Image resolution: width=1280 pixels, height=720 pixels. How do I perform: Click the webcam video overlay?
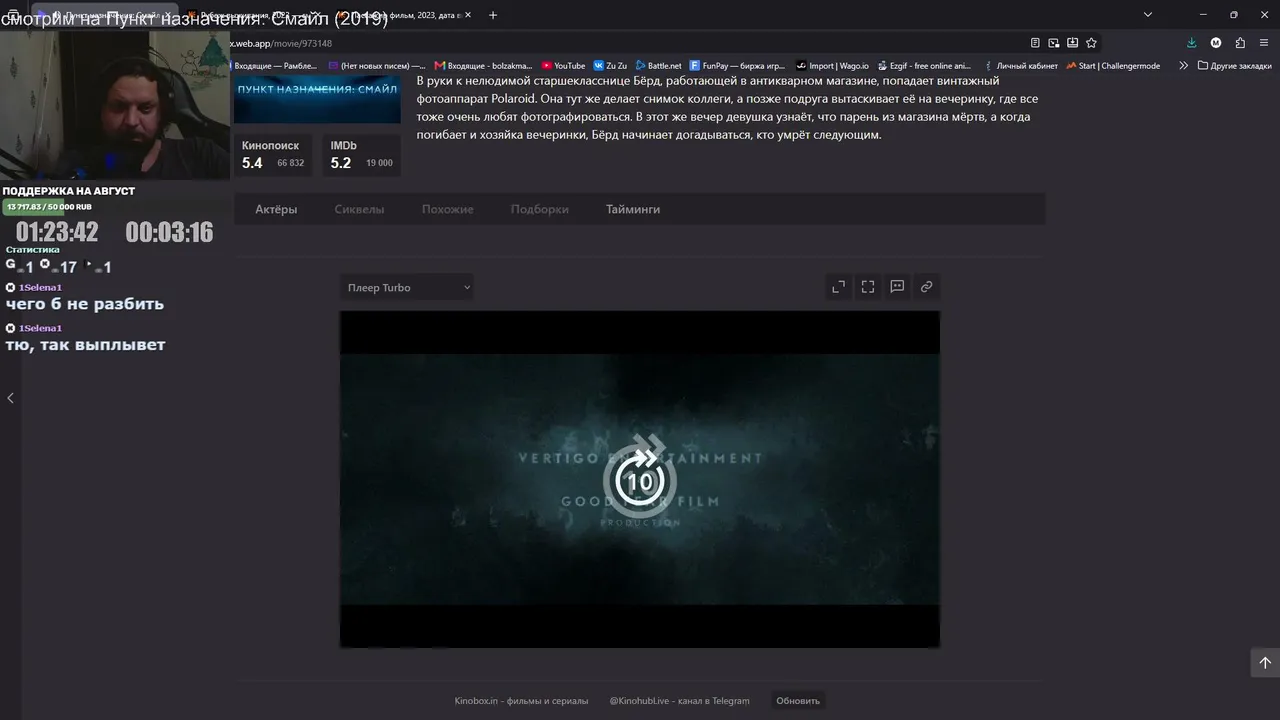115,105
